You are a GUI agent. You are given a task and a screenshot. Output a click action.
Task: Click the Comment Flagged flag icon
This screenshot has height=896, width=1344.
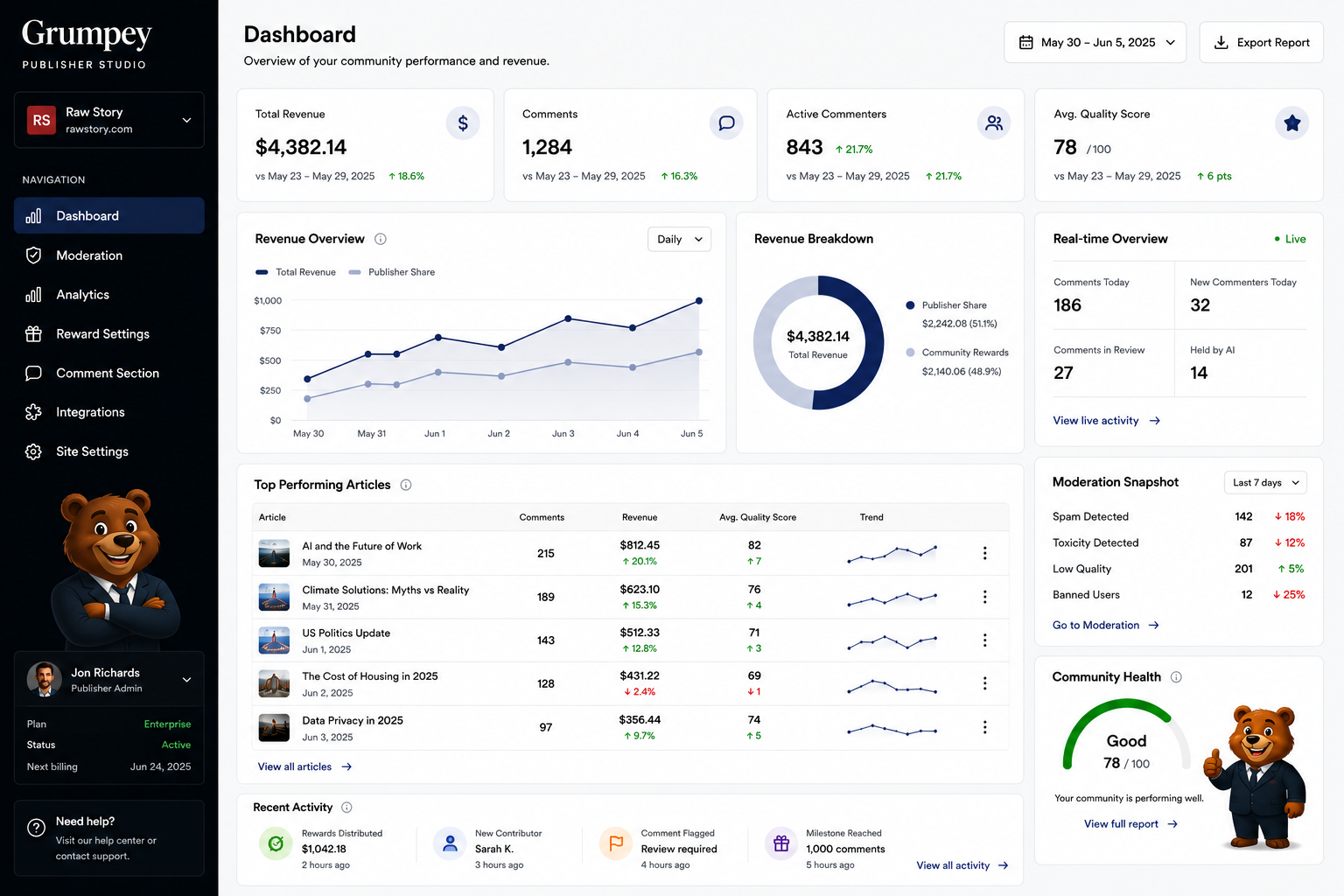tap(616, 843)
